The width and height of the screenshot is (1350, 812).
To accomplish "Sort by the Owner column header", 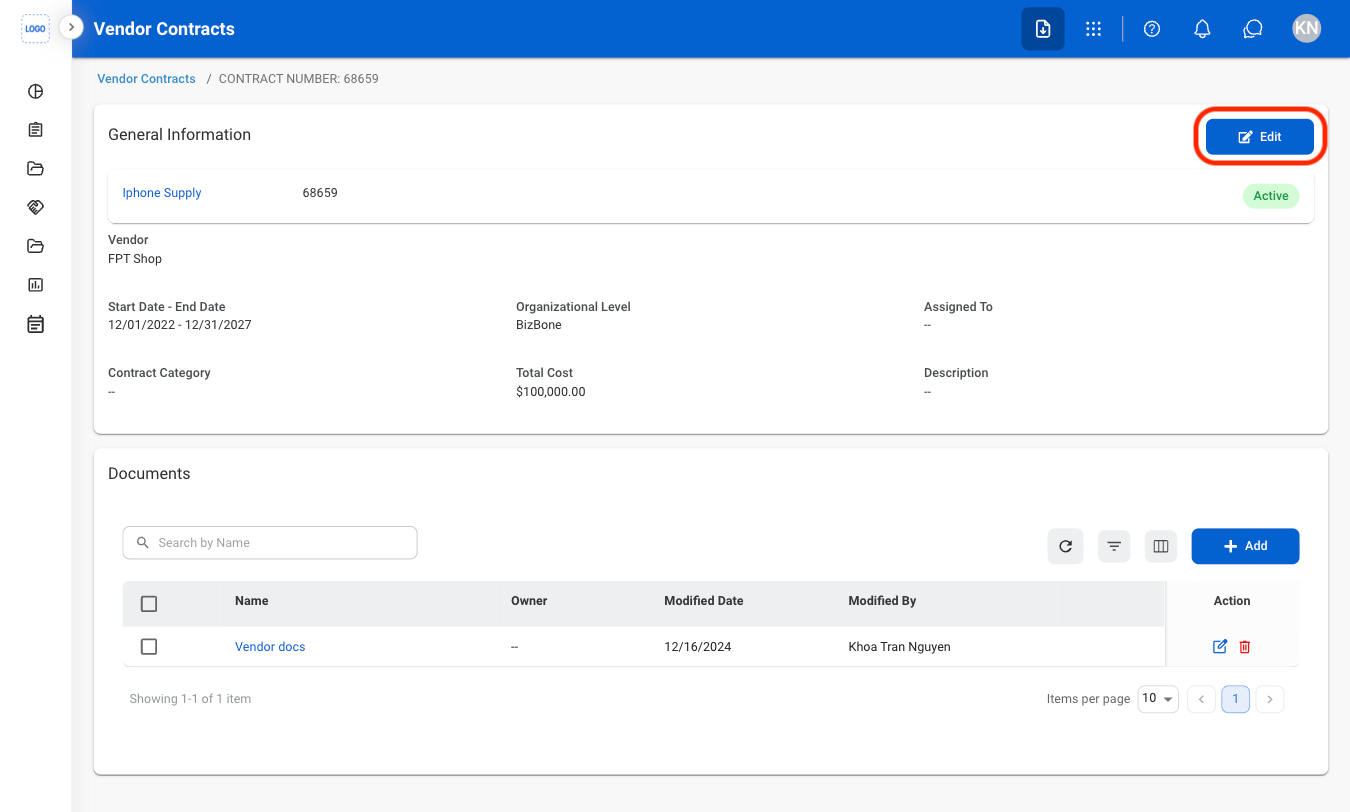I will (x=529, y=601).
